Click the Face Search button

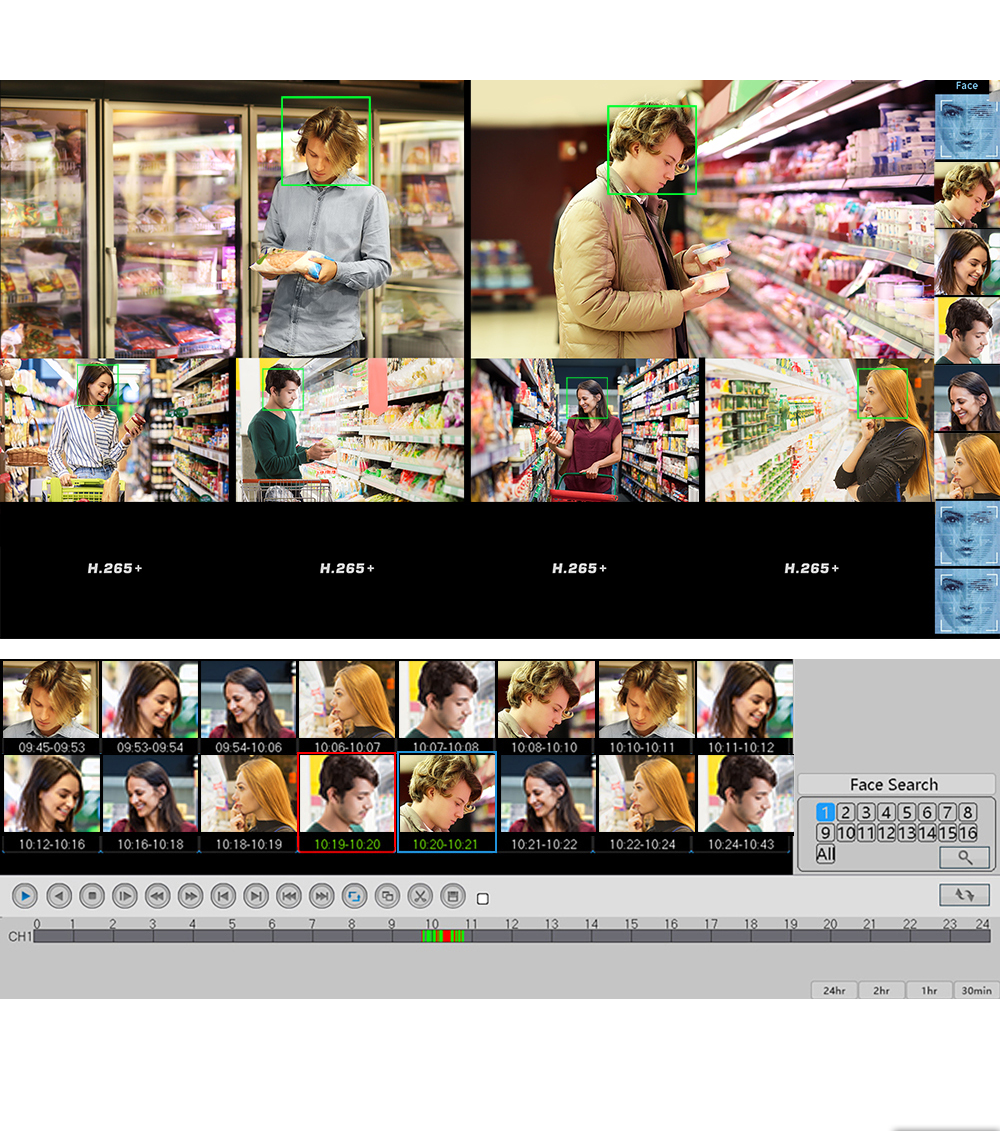click(894, 785)
